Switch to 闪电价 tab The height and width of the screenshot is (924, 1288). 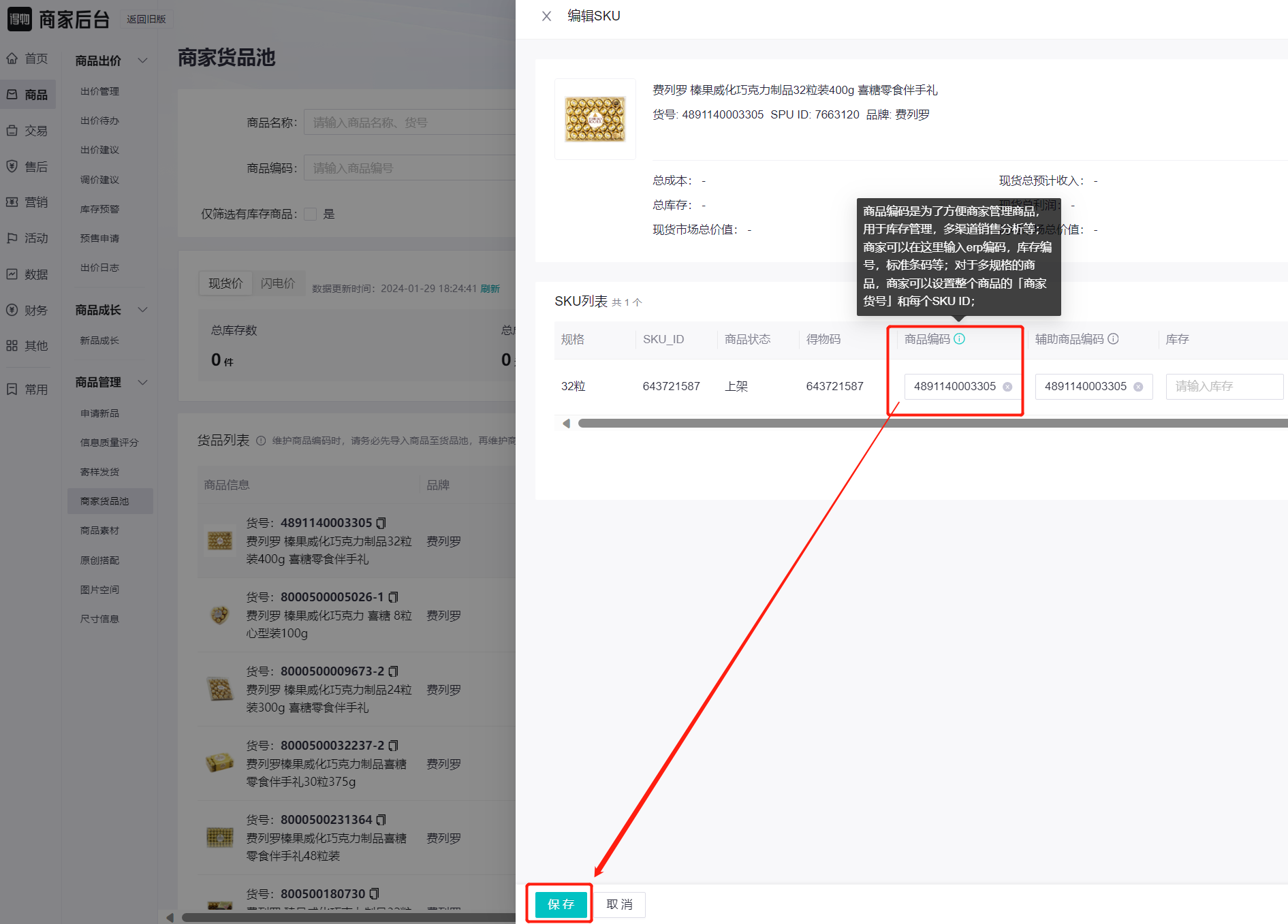pos(278,283)
